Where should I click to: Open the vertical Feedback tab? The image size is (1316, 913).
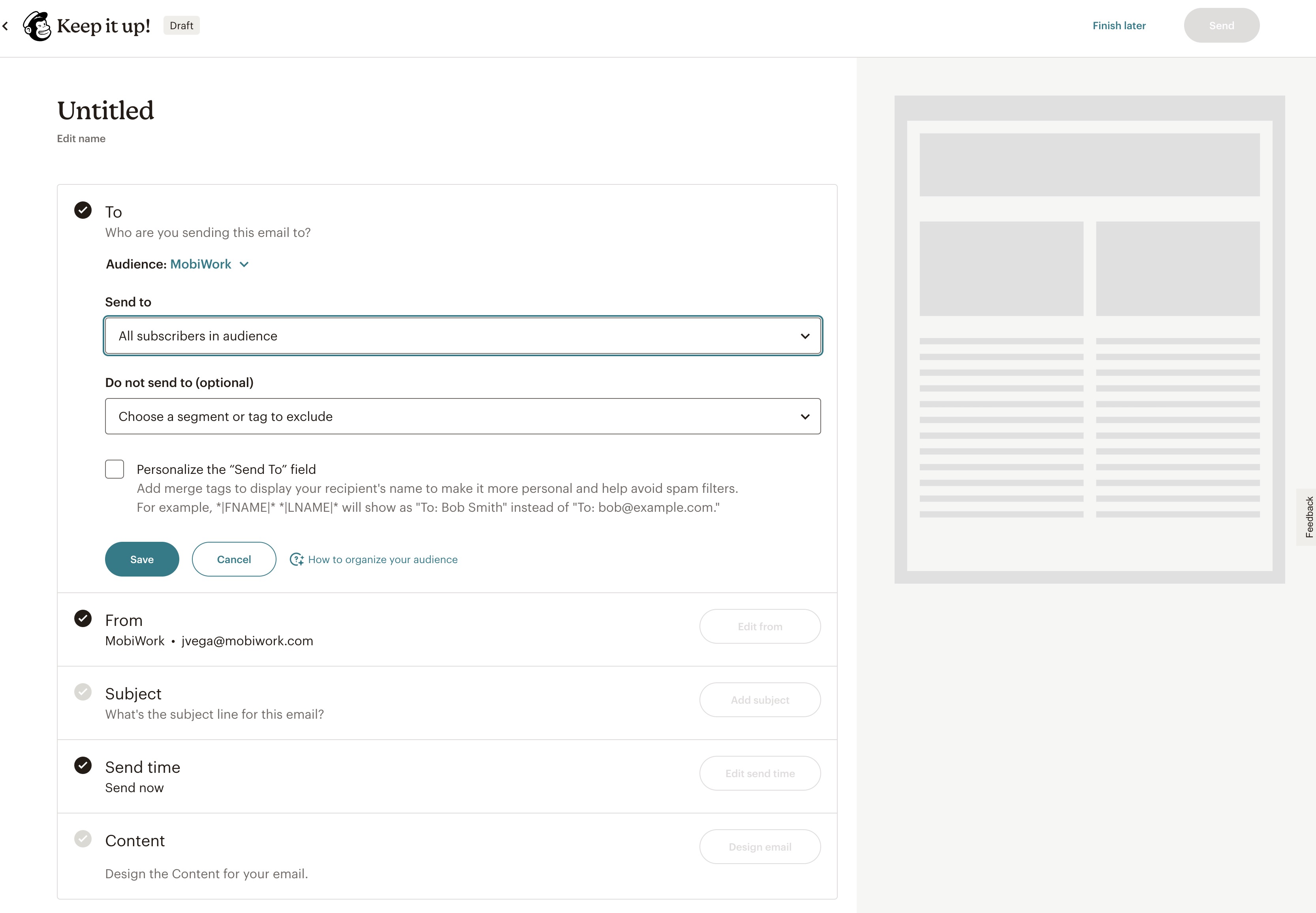click(1308, 517)
